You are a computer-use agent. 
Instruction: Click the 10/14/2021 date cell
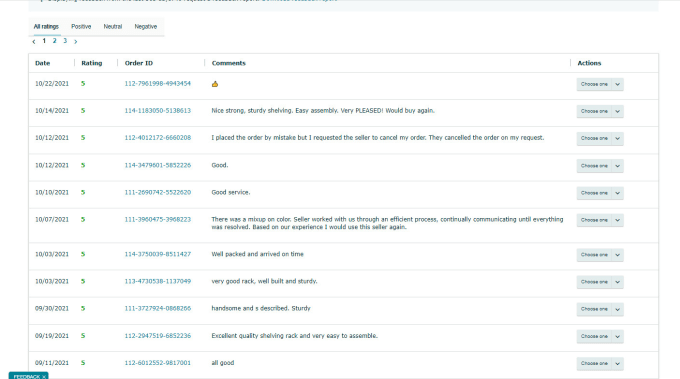pos(52,111)
